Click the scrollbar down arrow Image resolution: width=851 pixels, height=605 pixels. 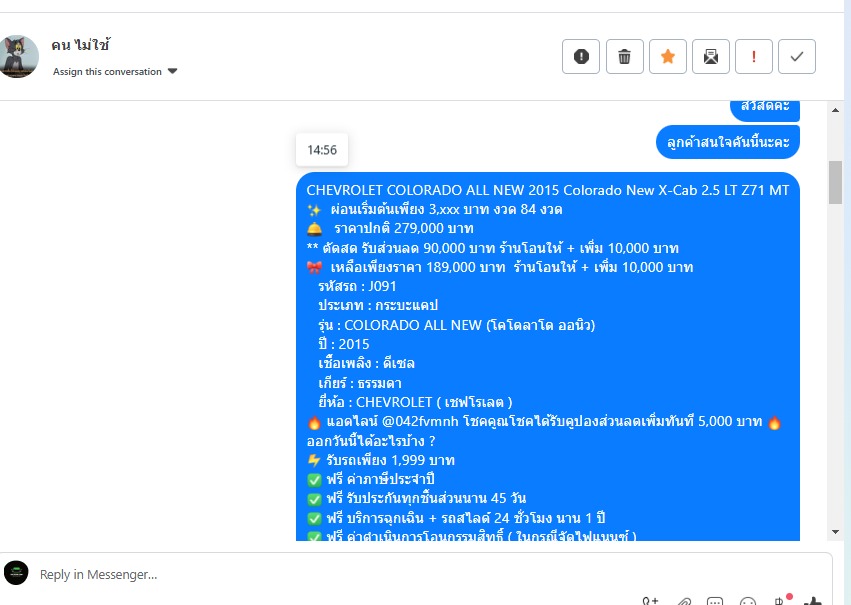coord(835,532)
